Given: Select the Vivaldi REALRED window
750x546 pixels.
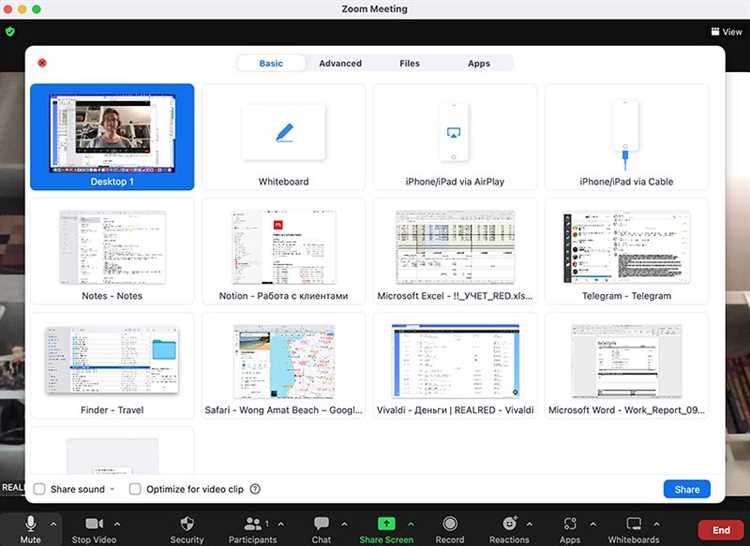Looking at the screenshot, I should coord(454,366).
